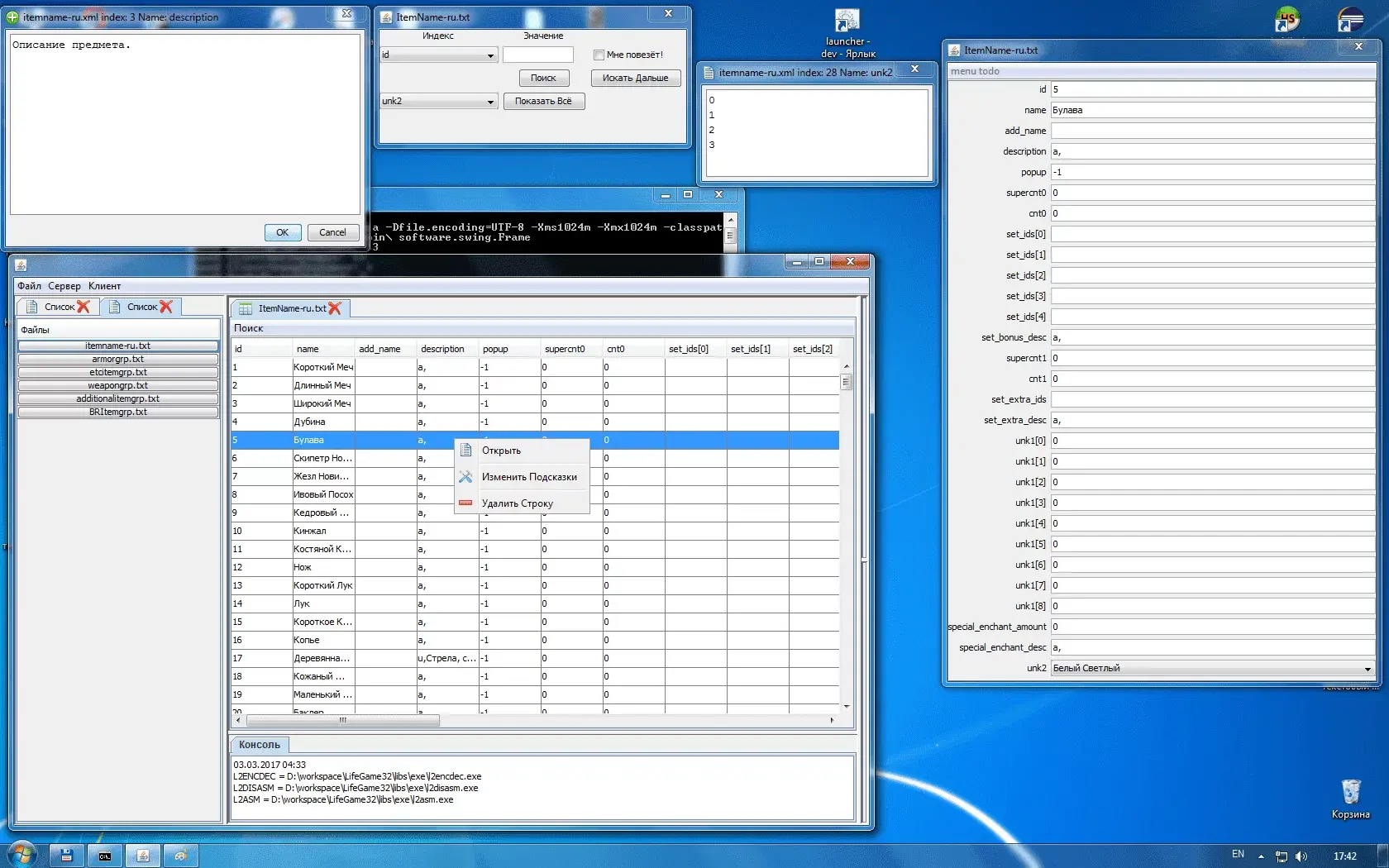Click the popup field with value -1

[x=1213, y=172]
